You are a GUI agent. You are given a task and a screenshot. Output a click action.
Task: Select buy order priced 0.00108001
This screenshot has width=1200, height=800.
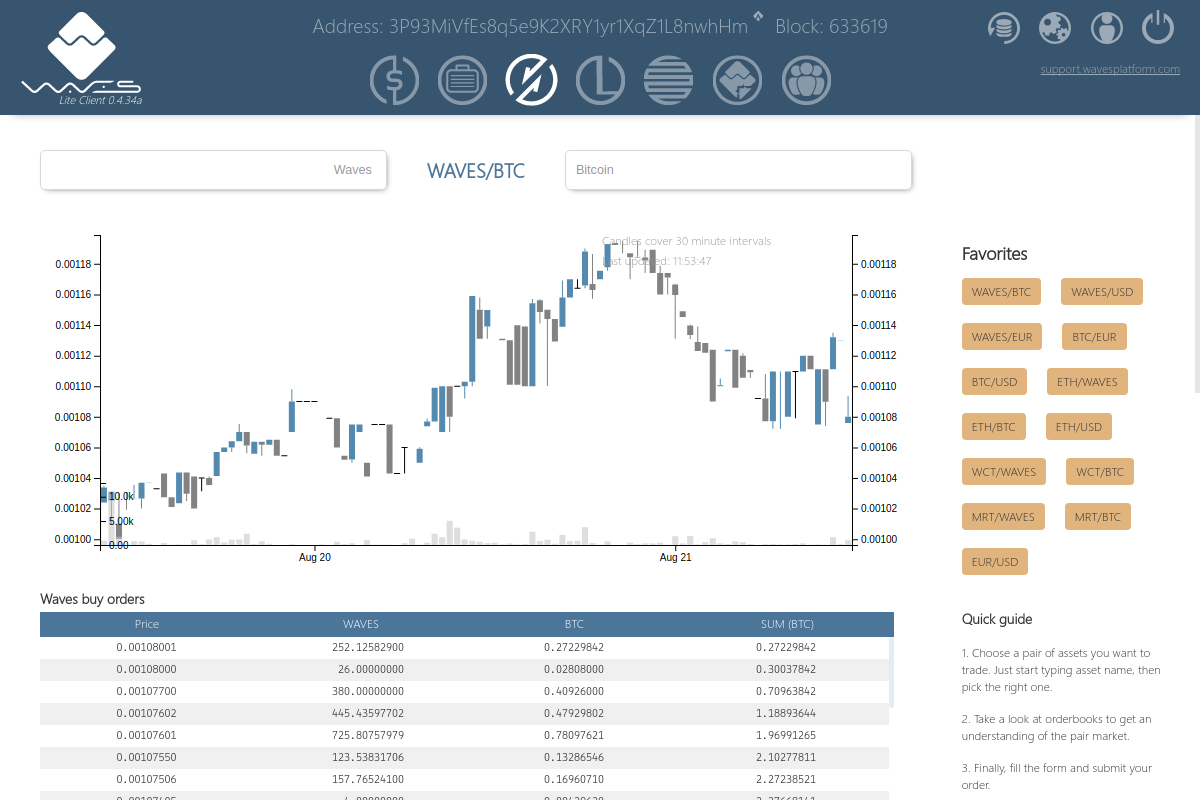464,647
